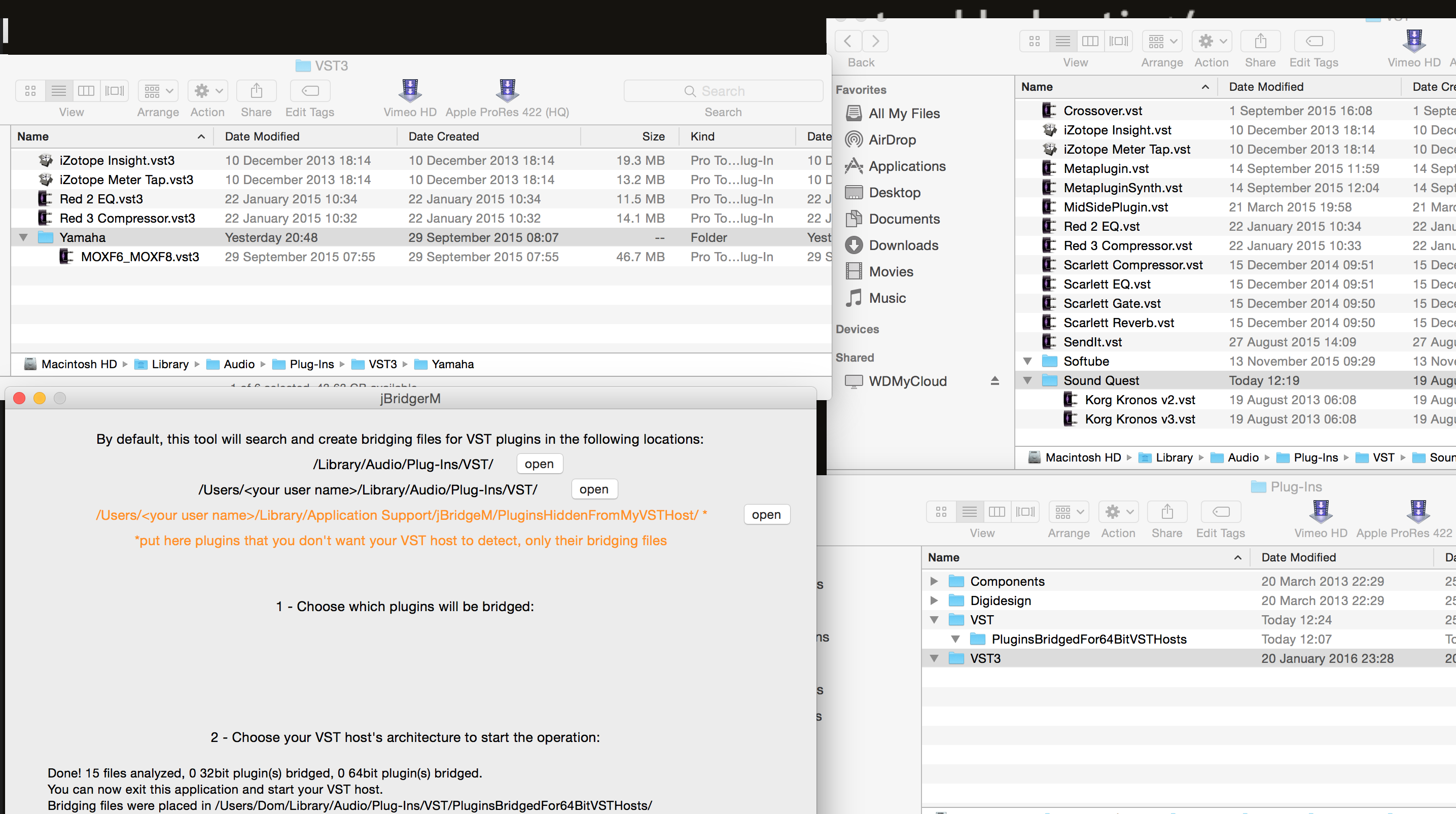This screenshot has width=1456, height=814.
Task: Go forward in the VST Finder window
Action: coord(875,41)
